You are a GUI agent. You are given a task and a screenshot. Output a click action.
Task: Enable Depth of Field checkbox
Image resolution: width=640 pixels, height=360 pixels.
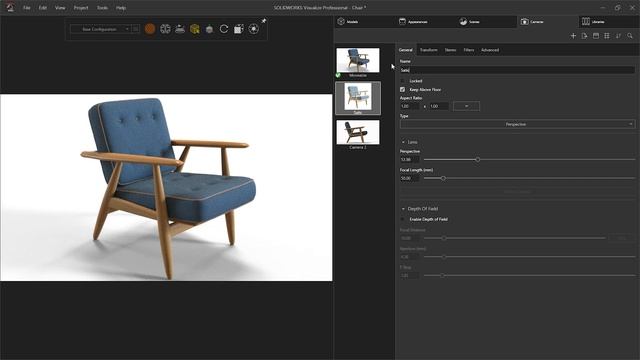(x=402, y=219)
